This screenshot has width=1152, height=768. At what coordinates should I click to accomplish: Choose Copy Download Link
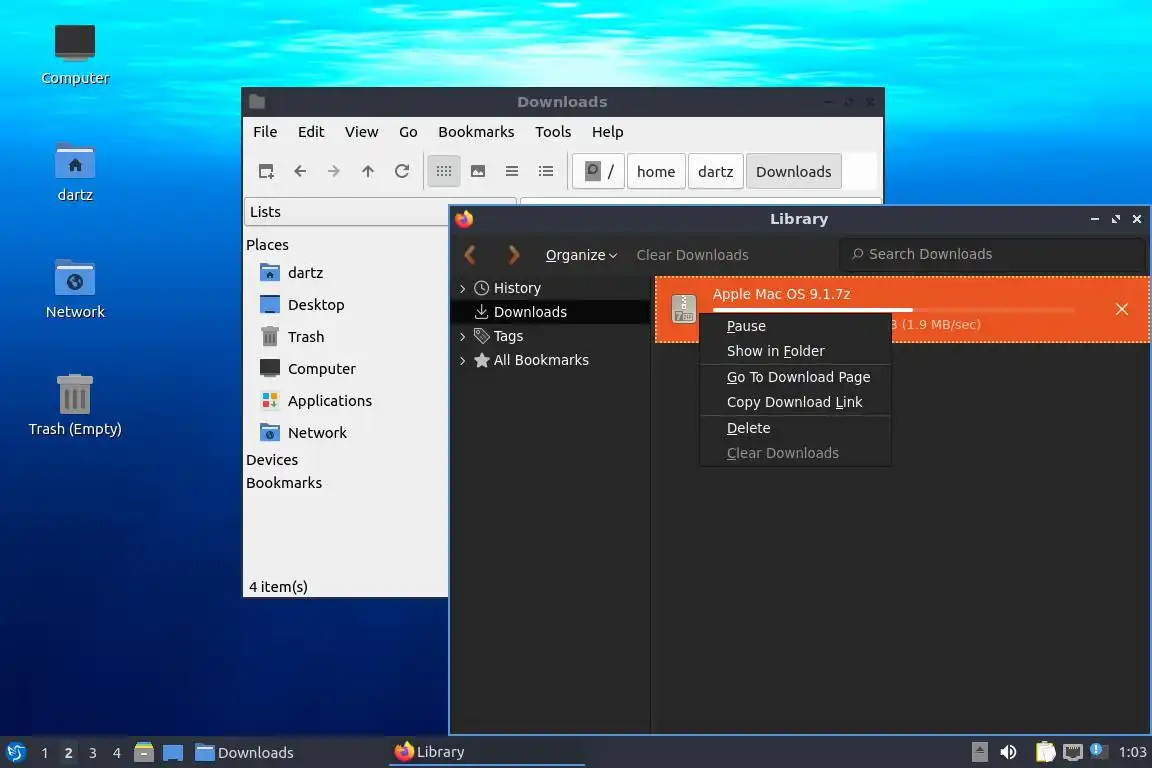[795, 402]
